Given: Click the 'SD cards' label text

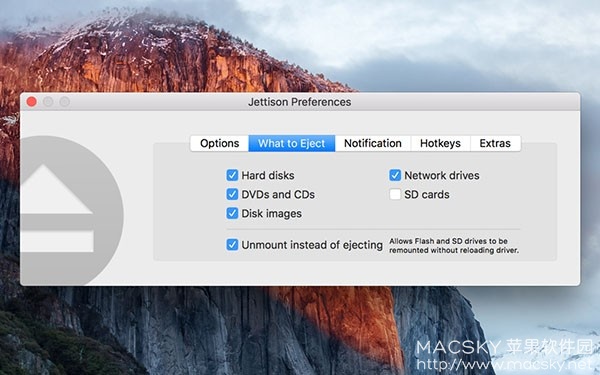Looking at the screenshot, I should point(427,195).
